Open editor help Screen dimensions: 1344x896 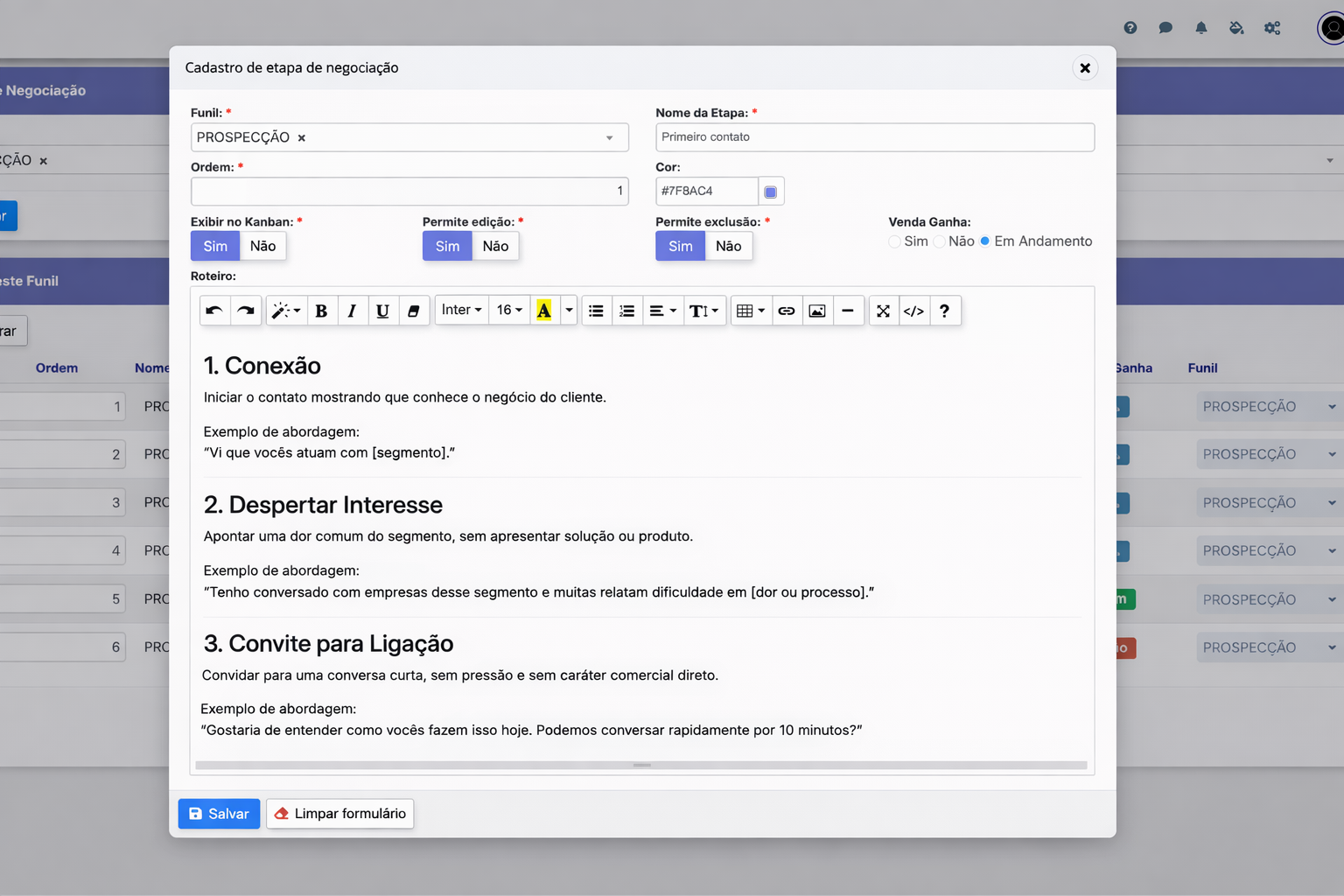point(945,311)
